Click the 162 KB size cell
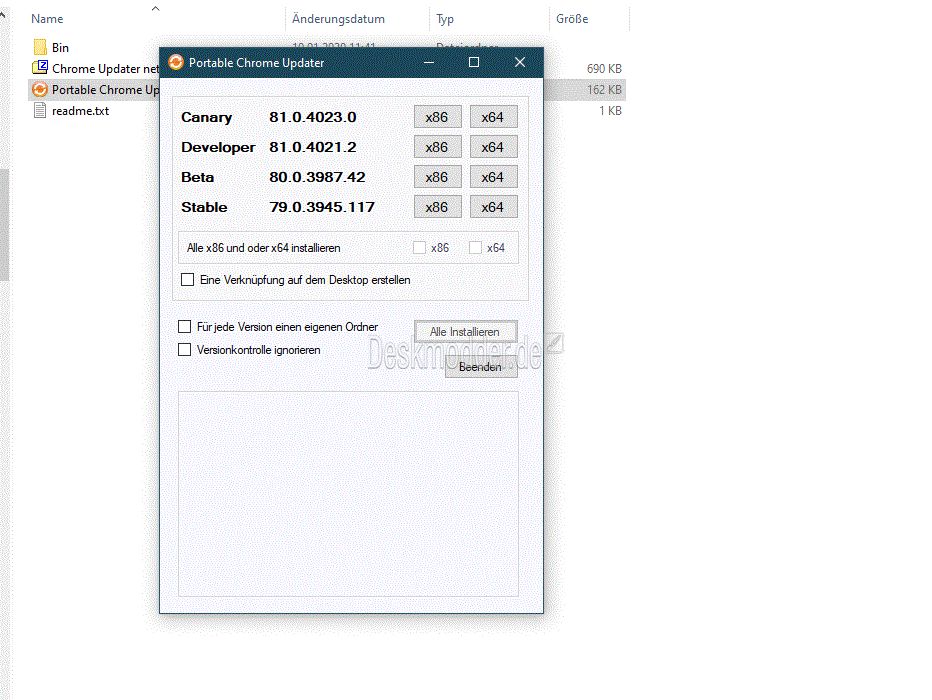 coord(604,90)
